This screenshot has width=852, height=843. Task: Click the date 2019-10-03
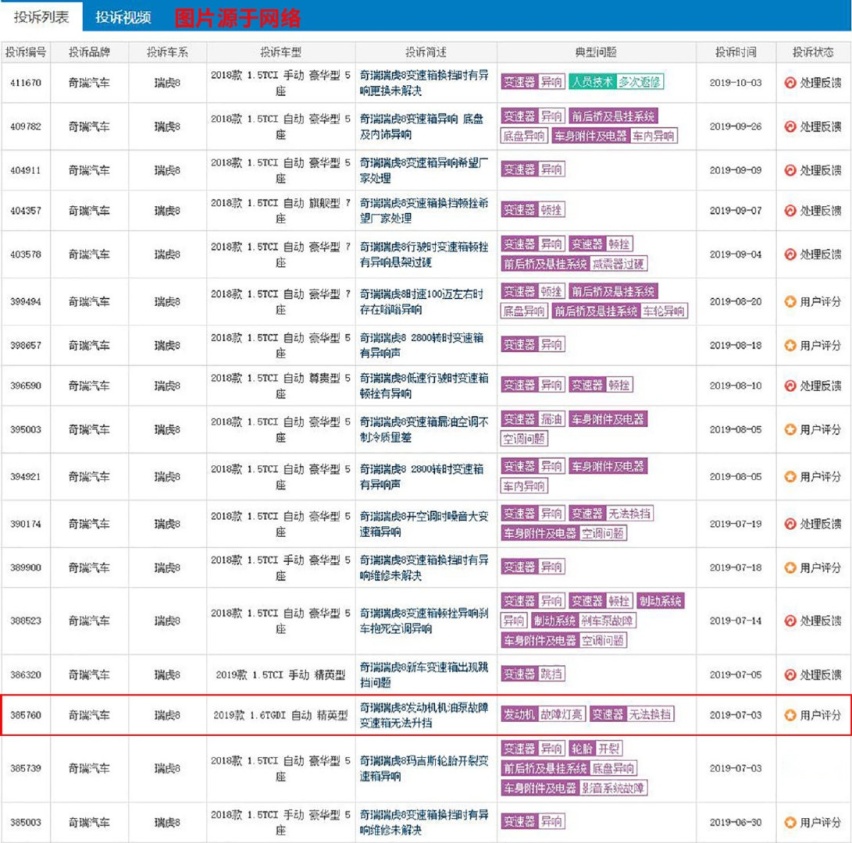(x=736, y=83)
